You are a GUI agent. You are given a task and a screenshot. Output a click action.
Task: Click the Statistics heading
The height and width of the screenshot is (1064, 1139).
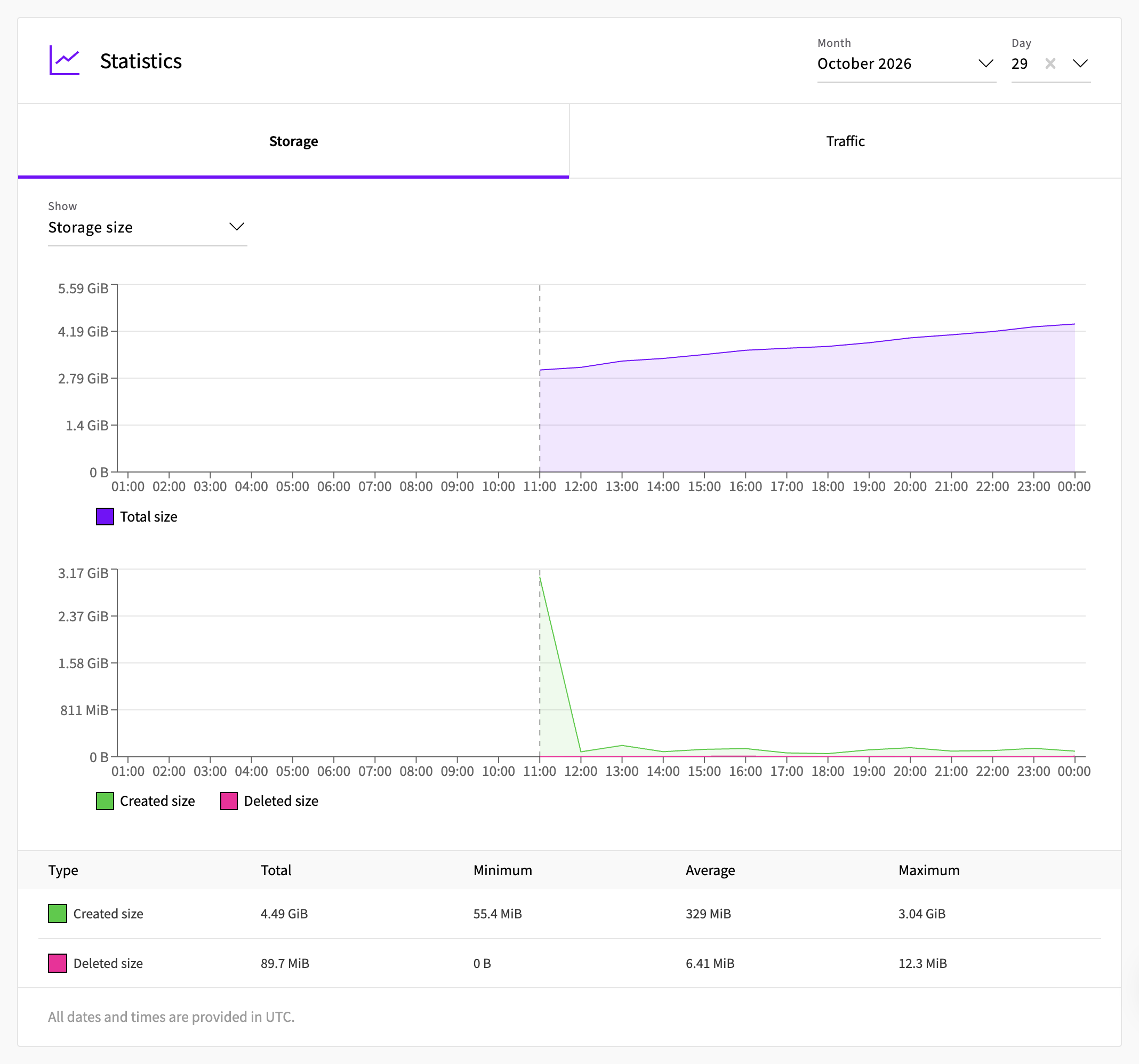point(141,61)
